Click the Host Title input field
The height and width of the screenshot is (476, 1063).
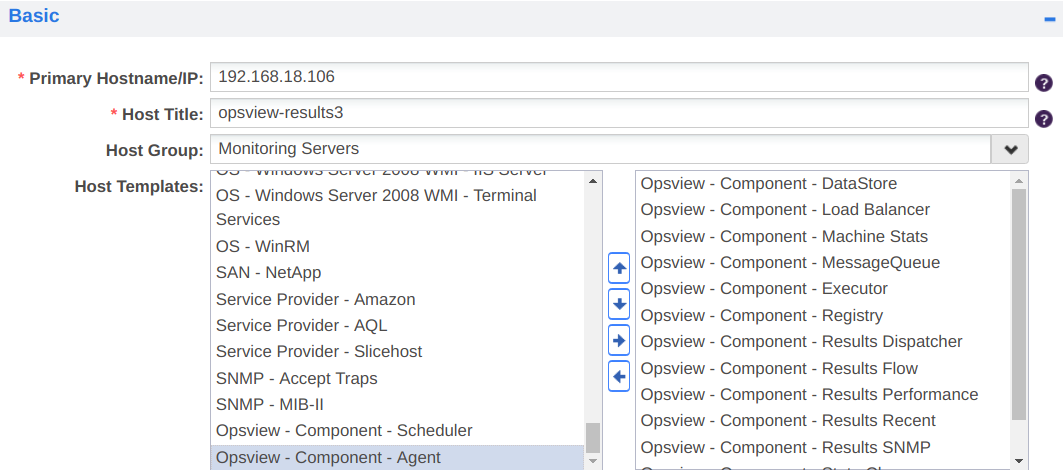tap(619, 113)
